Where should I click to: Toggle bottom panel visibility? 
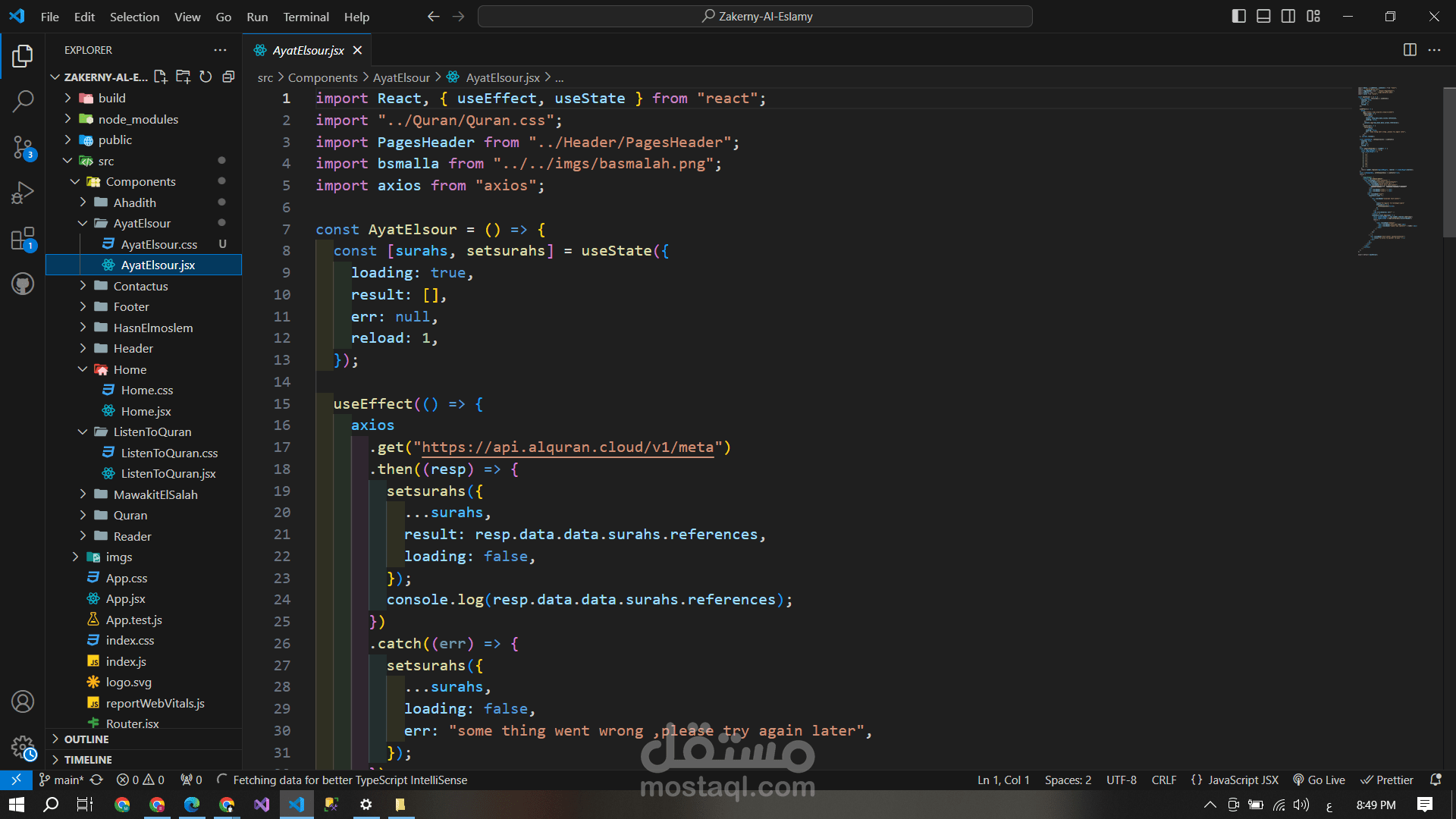coord(1263,16)
